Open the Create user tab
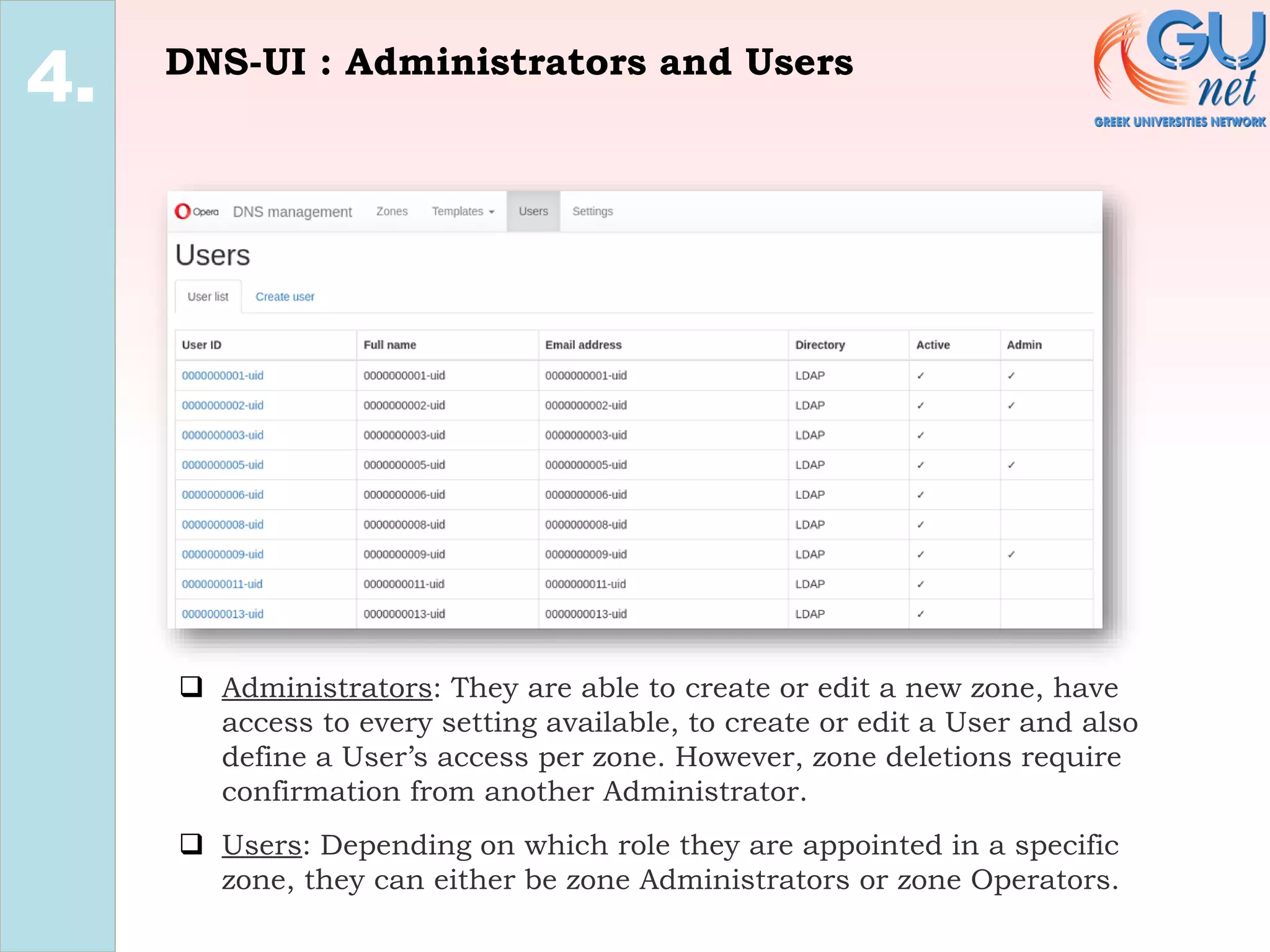 click(285, 297)
